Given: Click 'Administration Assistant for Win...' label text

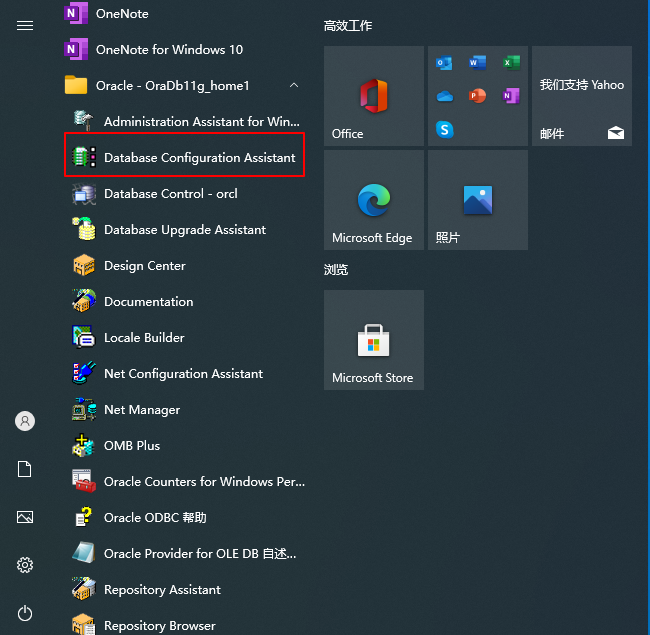Looking at the screenshot, I should [x=201, y=121].
